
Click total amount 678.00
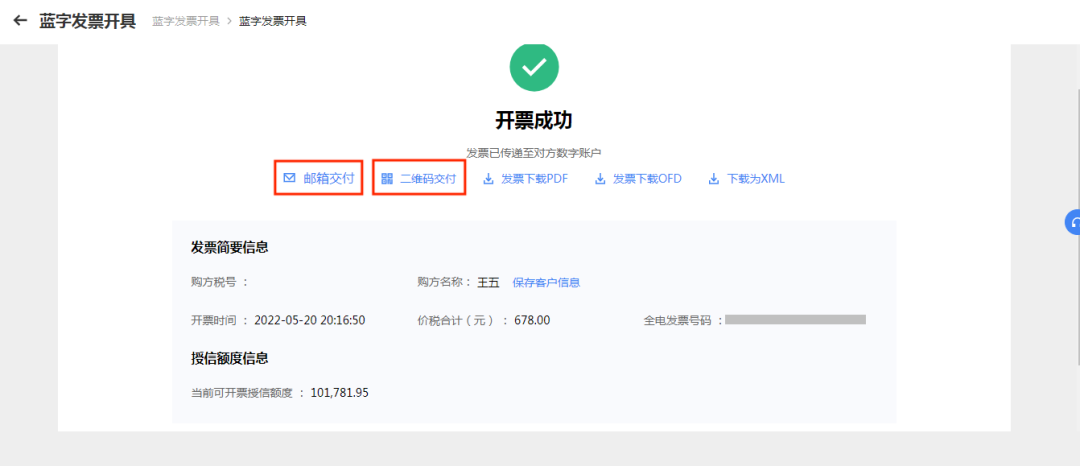click(x=532, y=320)
